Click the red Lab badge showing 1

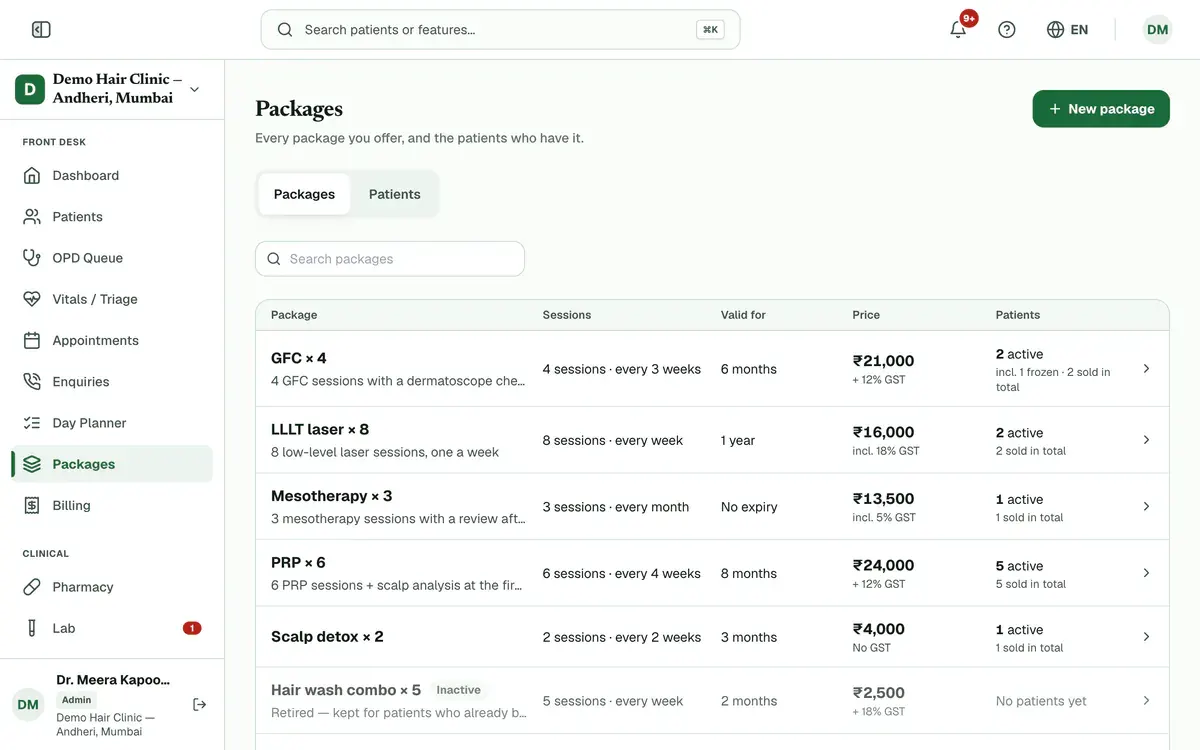click(x=192, y=628)
